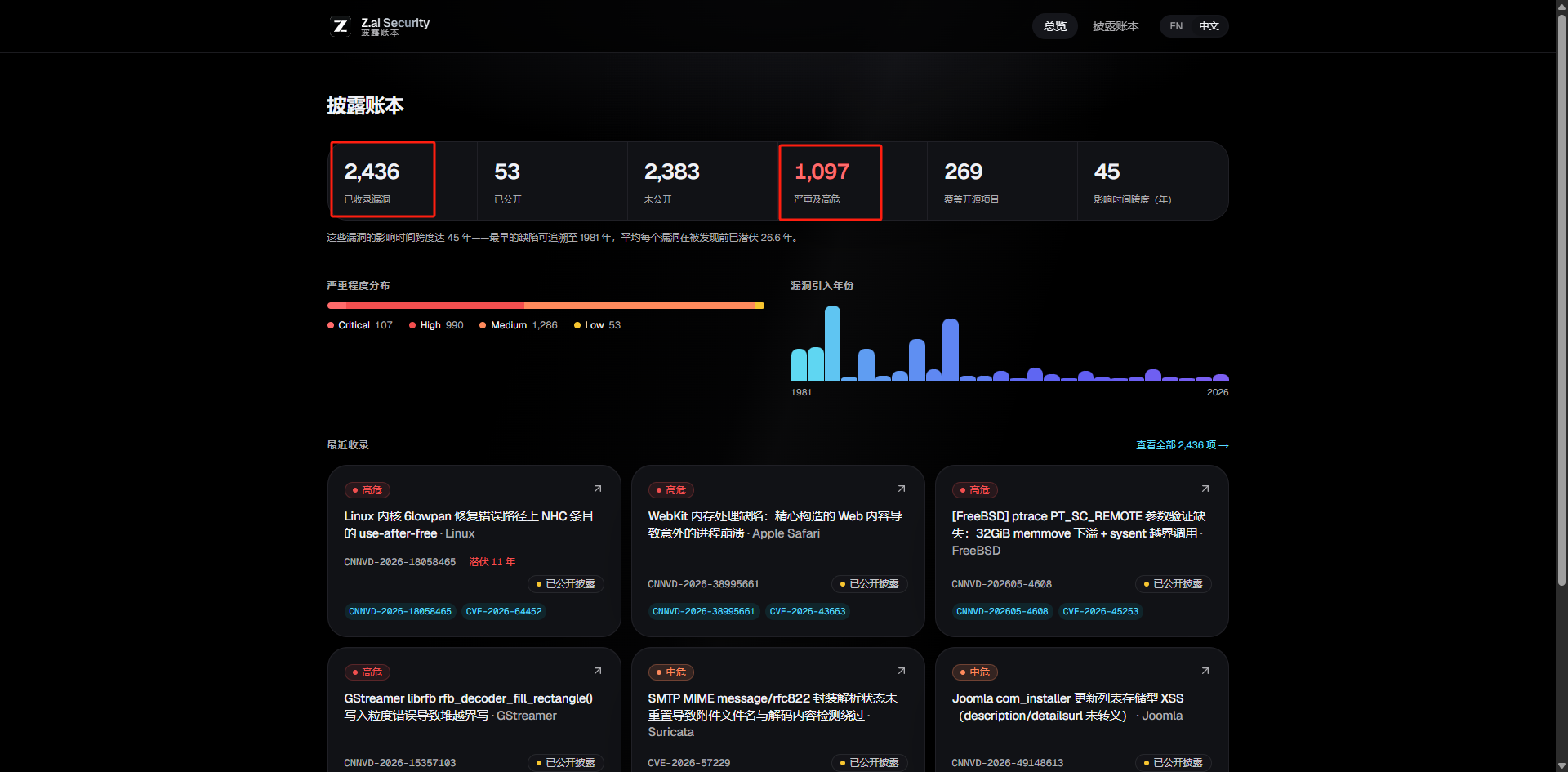
Task: Select the 53 已公开 stat
Action: tap(552, 181)
